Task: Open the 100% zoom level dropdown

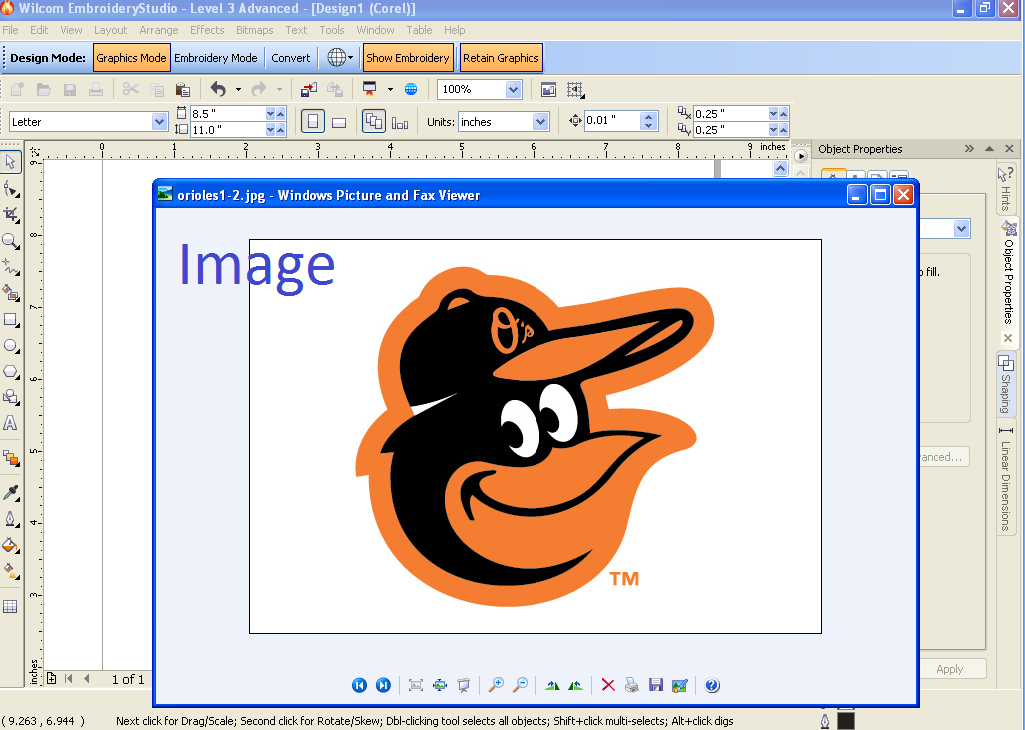Action: (513, 90)
